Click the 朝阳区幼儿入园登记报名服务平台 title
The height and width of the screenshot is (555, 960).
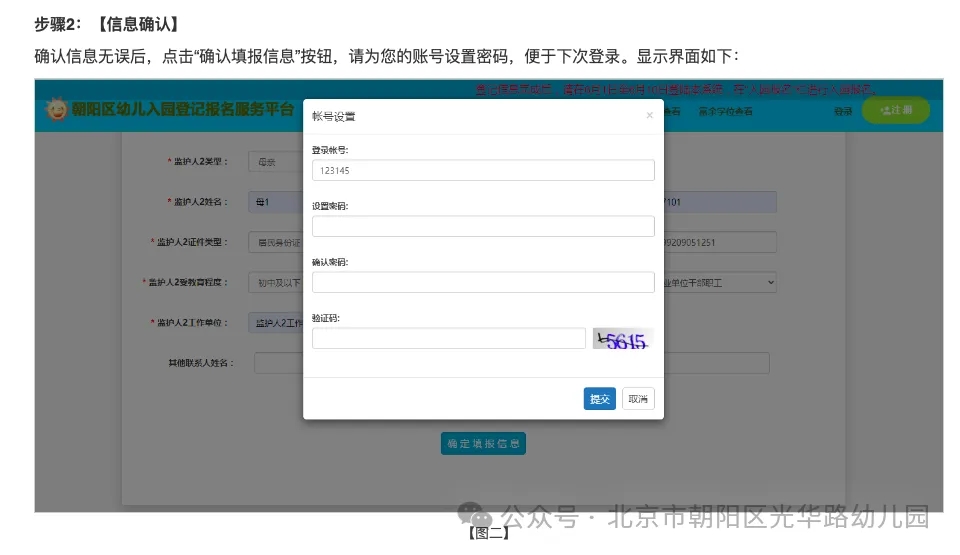point(183,109)
